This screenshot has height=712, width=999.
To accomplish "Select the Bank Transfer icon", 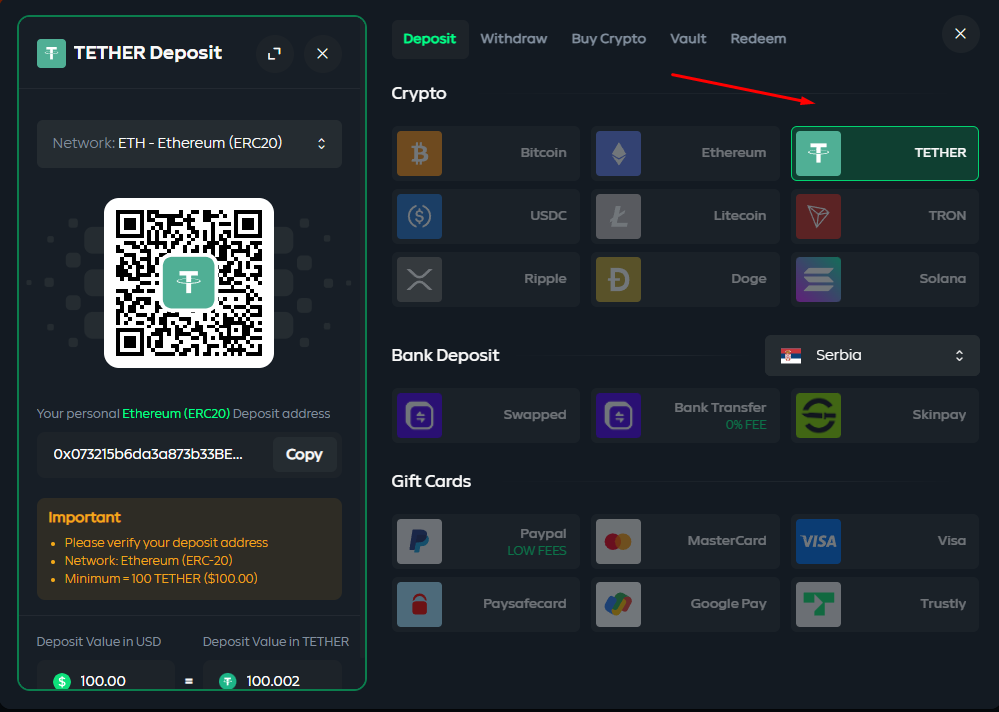I will (618, 416).
